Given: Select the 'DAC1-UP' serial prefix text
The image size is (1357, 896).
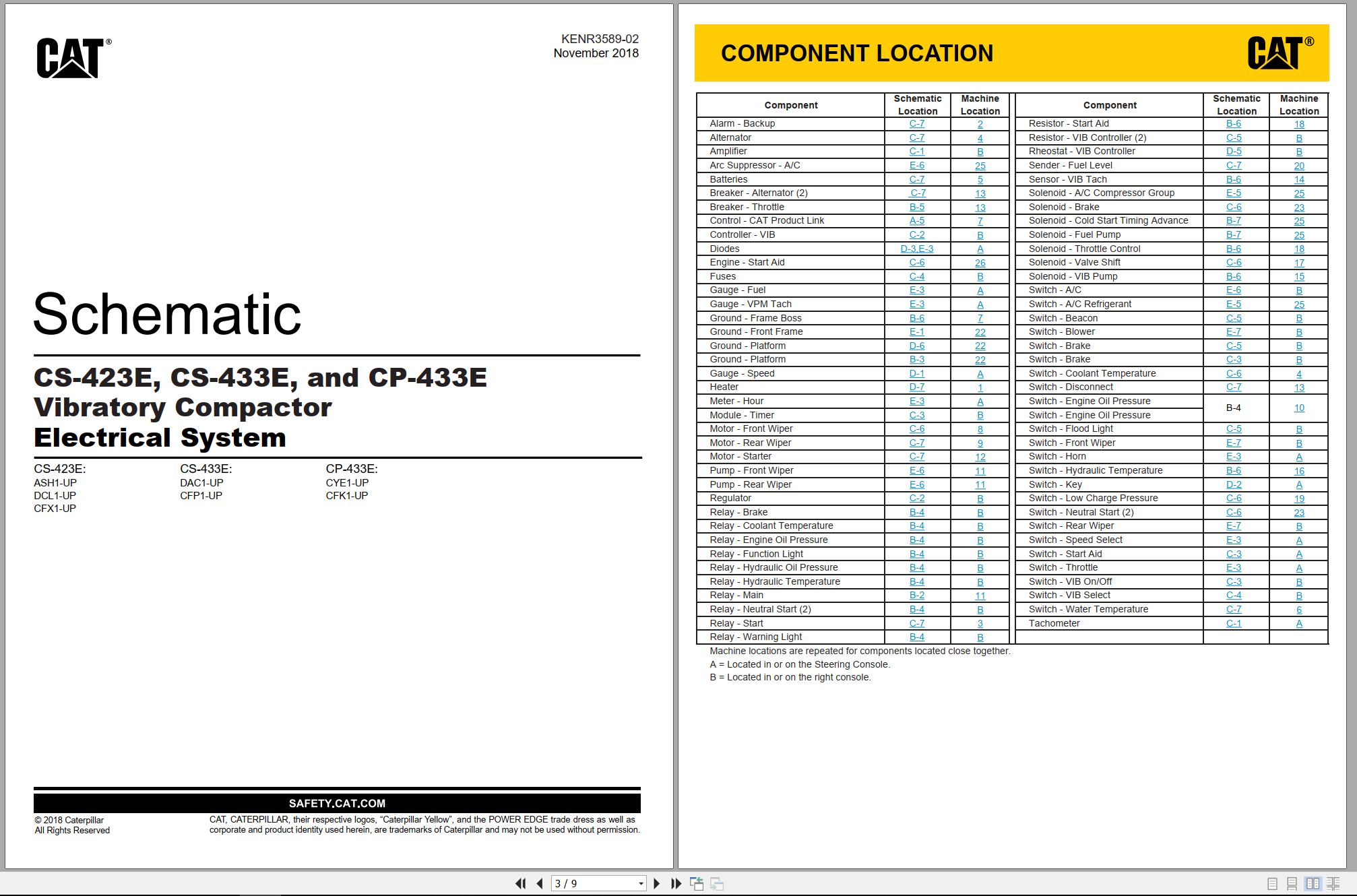Looking at the screenshot, I should pos(201,482).
